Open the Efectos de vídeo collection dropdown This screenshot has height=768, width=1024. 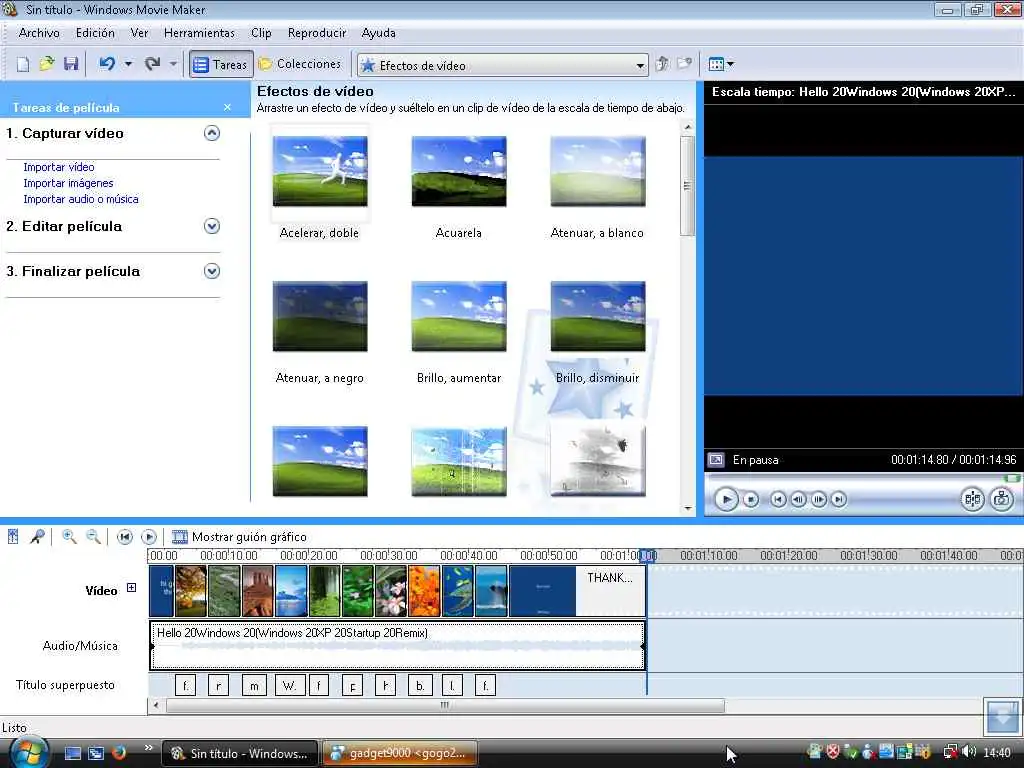click(503, 65)
